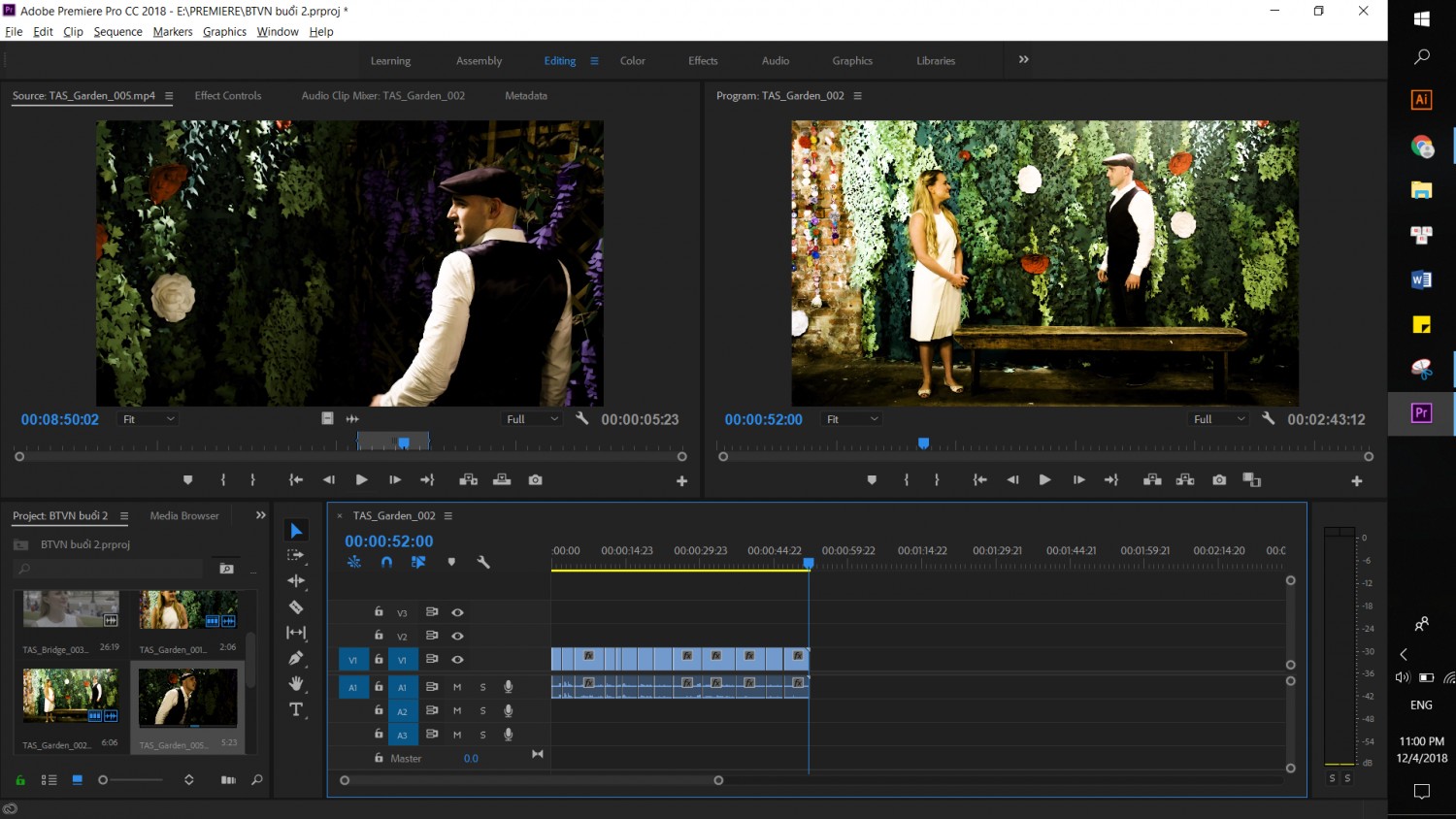Viewport: 1456px width, 819px height.
Task: Step forward one frame in Source monitor
Action: 394,479
